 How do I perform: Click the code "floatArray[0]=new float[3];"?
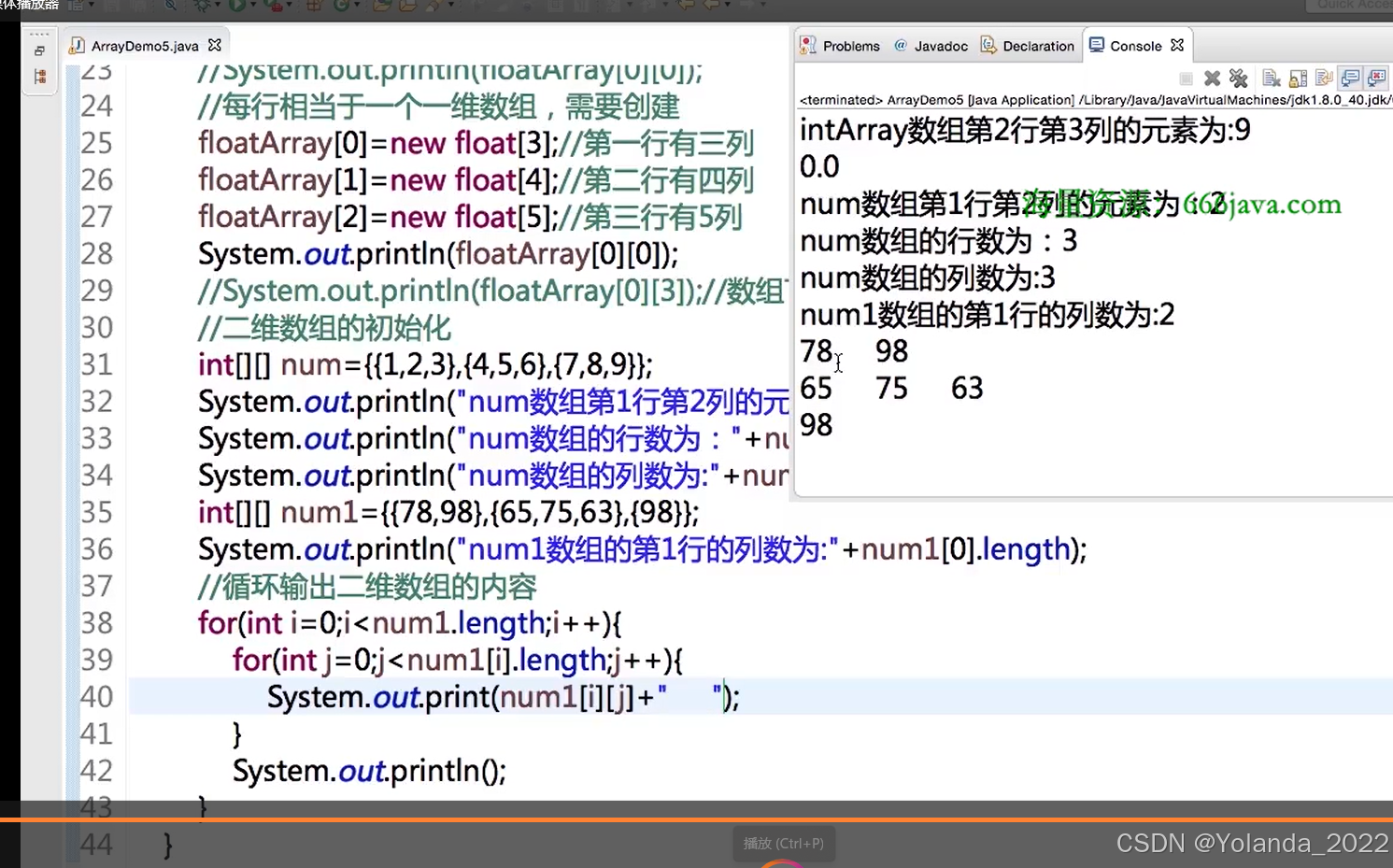click(377, 143)
